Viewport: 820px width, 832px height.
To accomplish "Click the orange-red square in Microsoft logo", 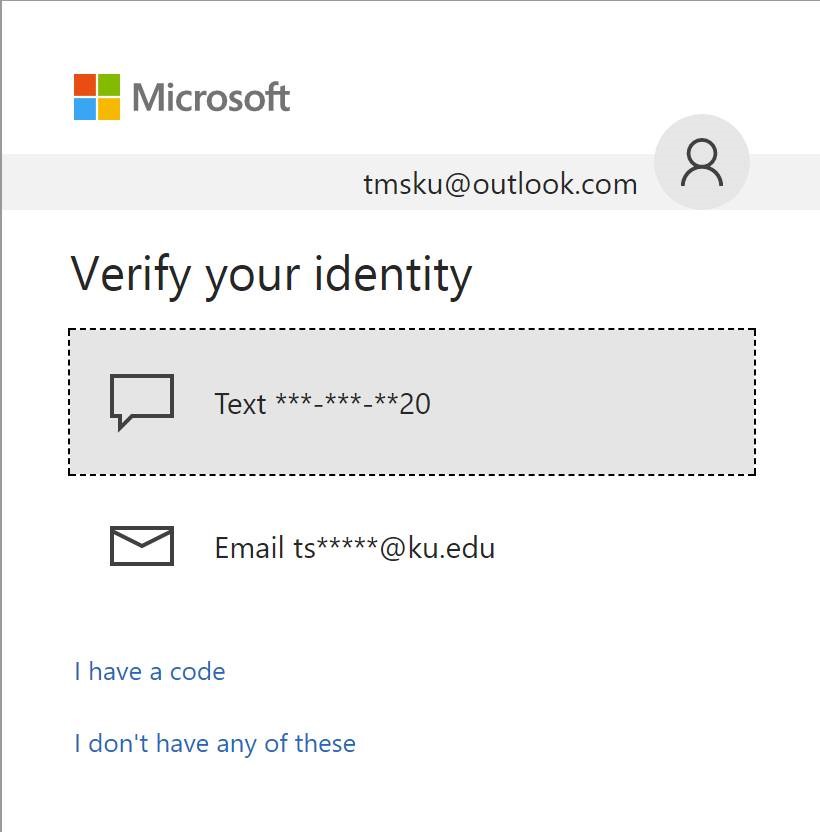I will point(85,85).
